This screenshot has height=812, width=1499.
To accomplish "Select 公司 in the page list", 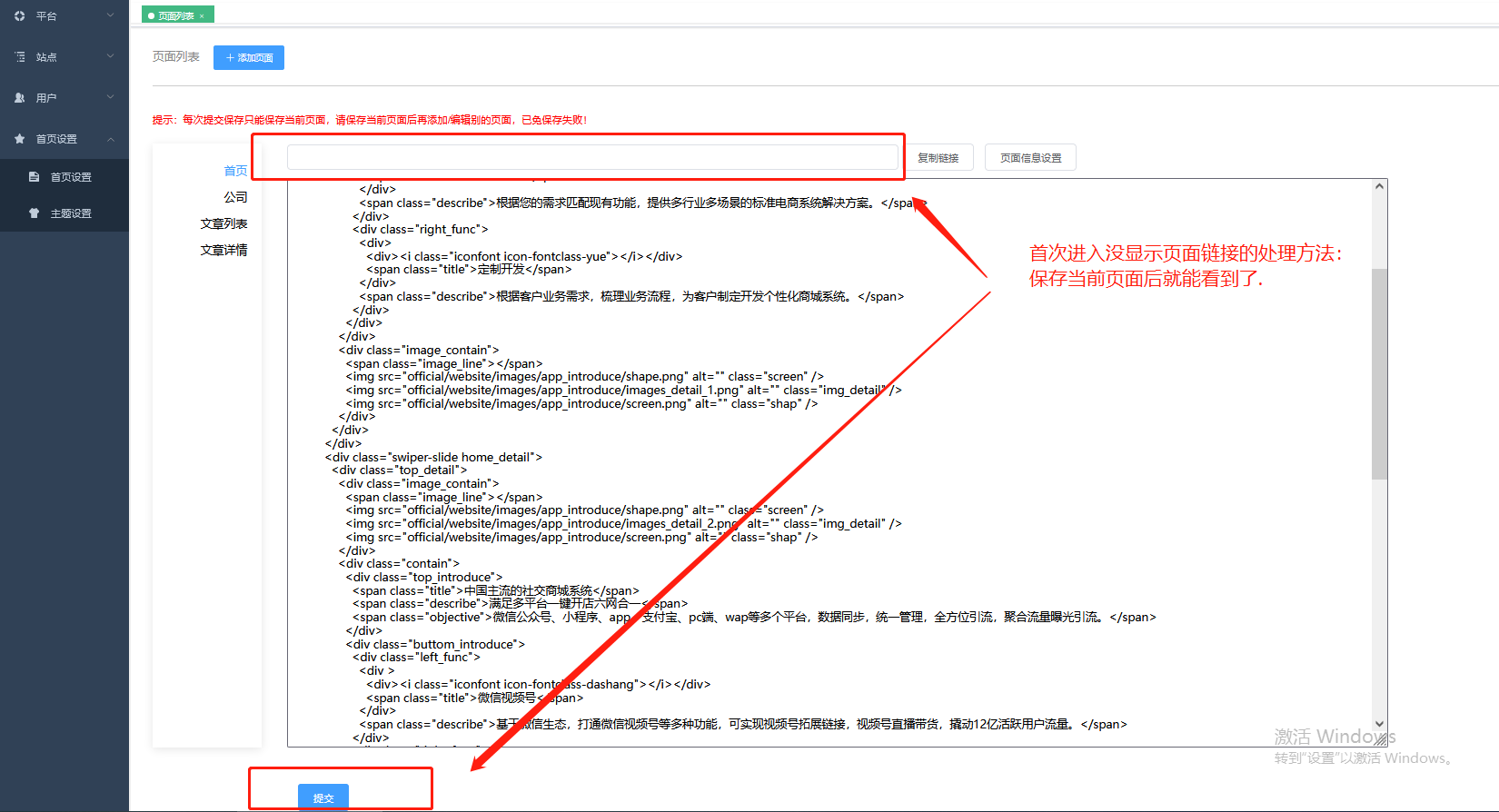I will point(235,197).
